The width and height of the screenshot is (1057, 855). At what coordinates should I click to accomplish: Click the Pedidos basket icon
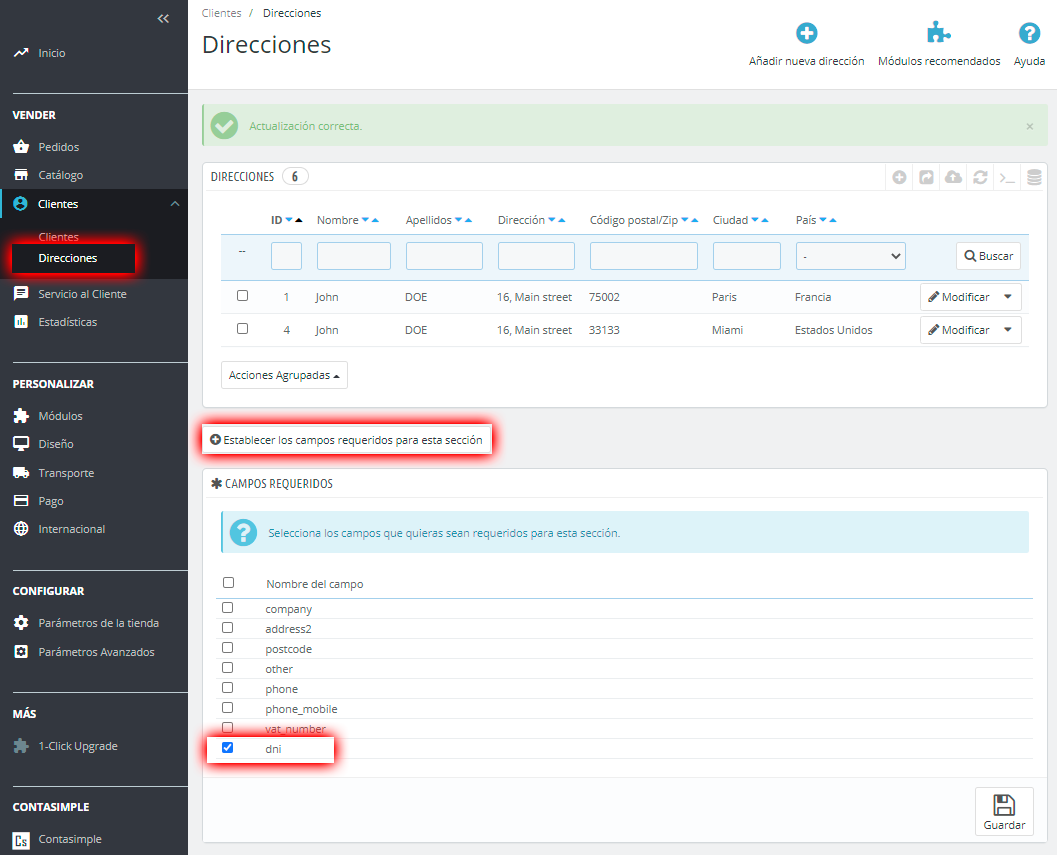pyautogui.click(x=21, y=146)
